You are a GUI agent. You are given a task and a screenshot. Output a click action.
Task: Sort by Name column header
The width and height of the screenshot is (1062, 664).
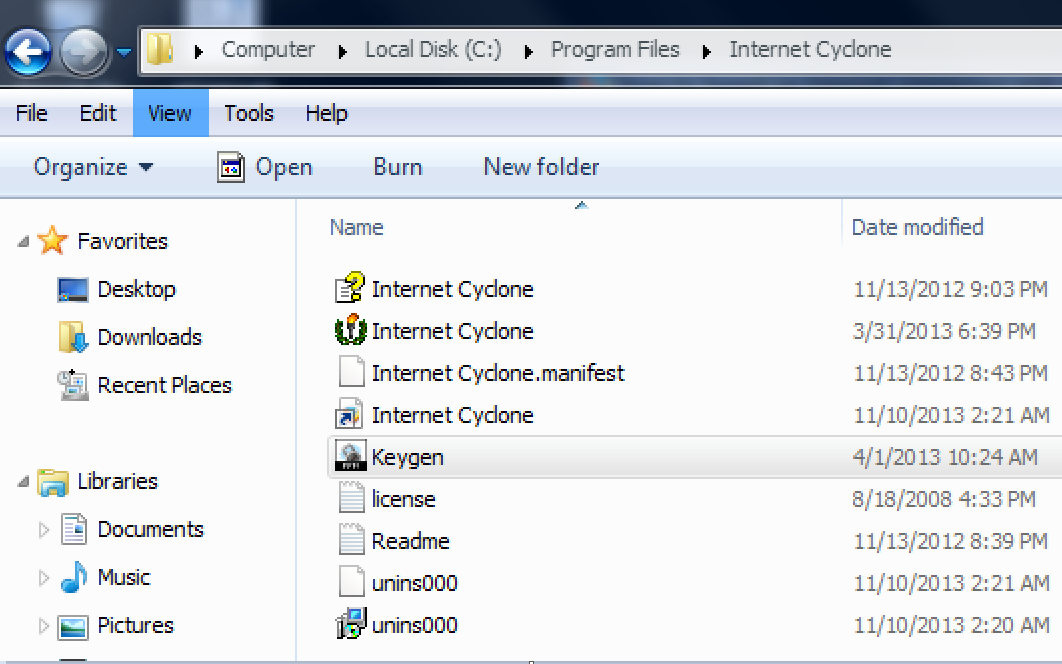357,227
